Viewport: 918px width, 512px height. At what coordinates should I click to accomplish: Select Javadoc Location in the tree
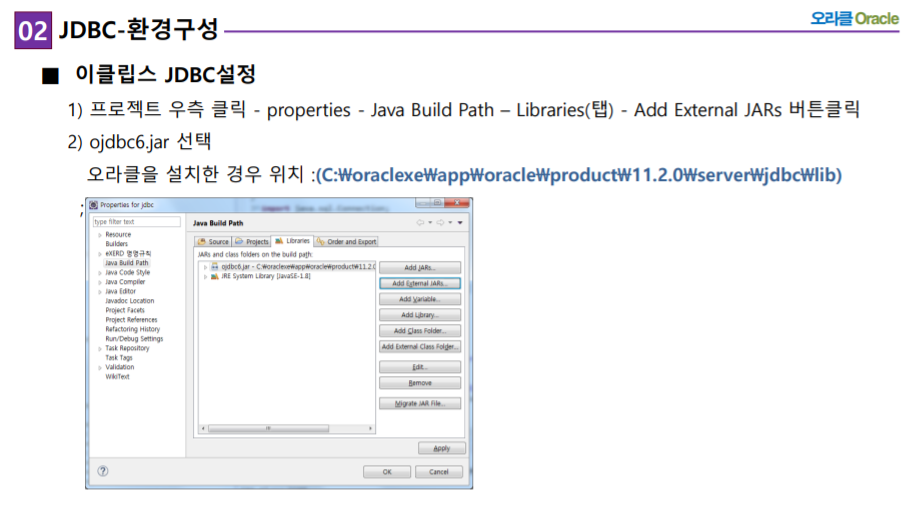129,301
